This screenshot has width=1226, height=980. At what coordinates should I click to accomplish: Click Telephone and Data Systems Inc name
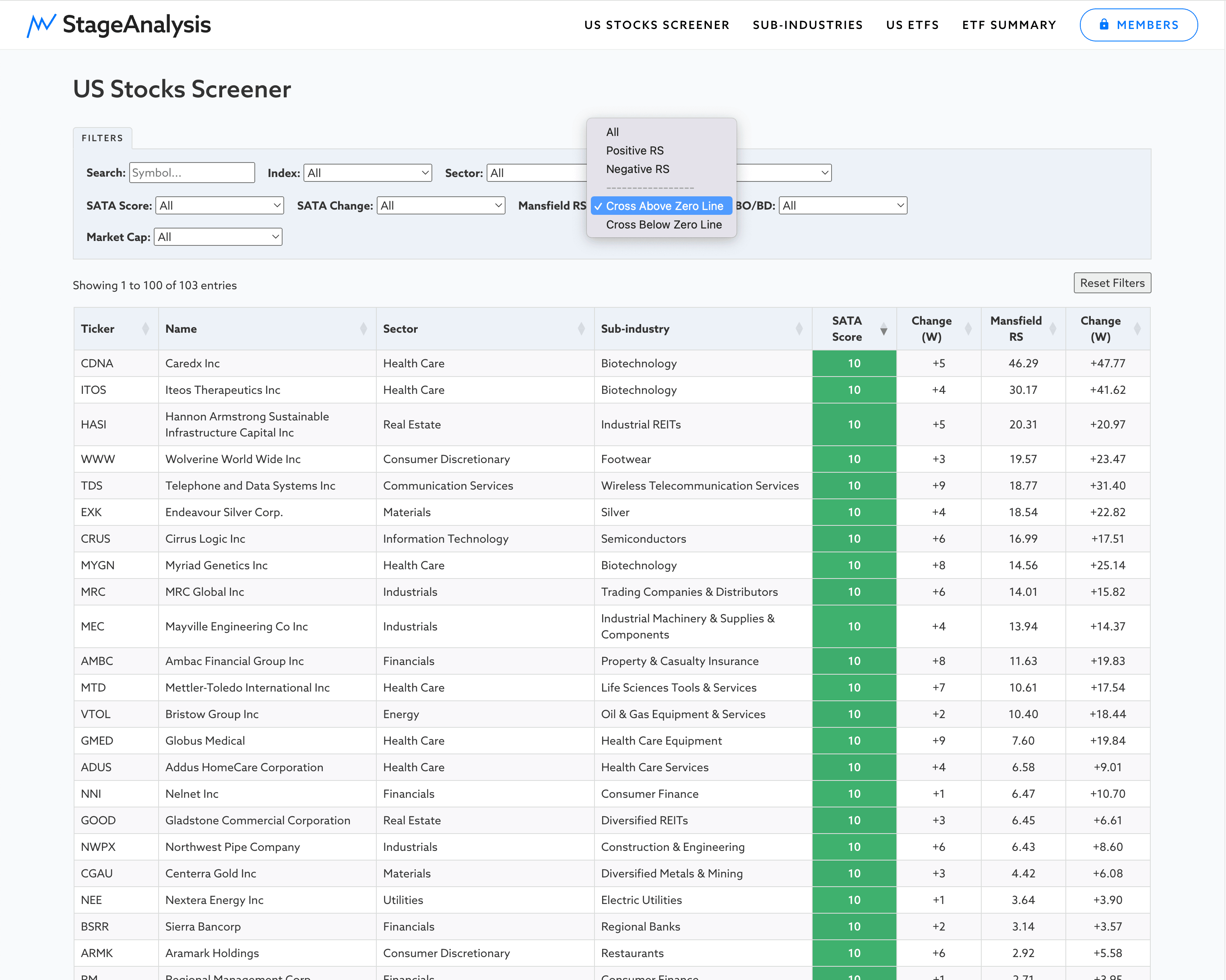pos(250,486)
